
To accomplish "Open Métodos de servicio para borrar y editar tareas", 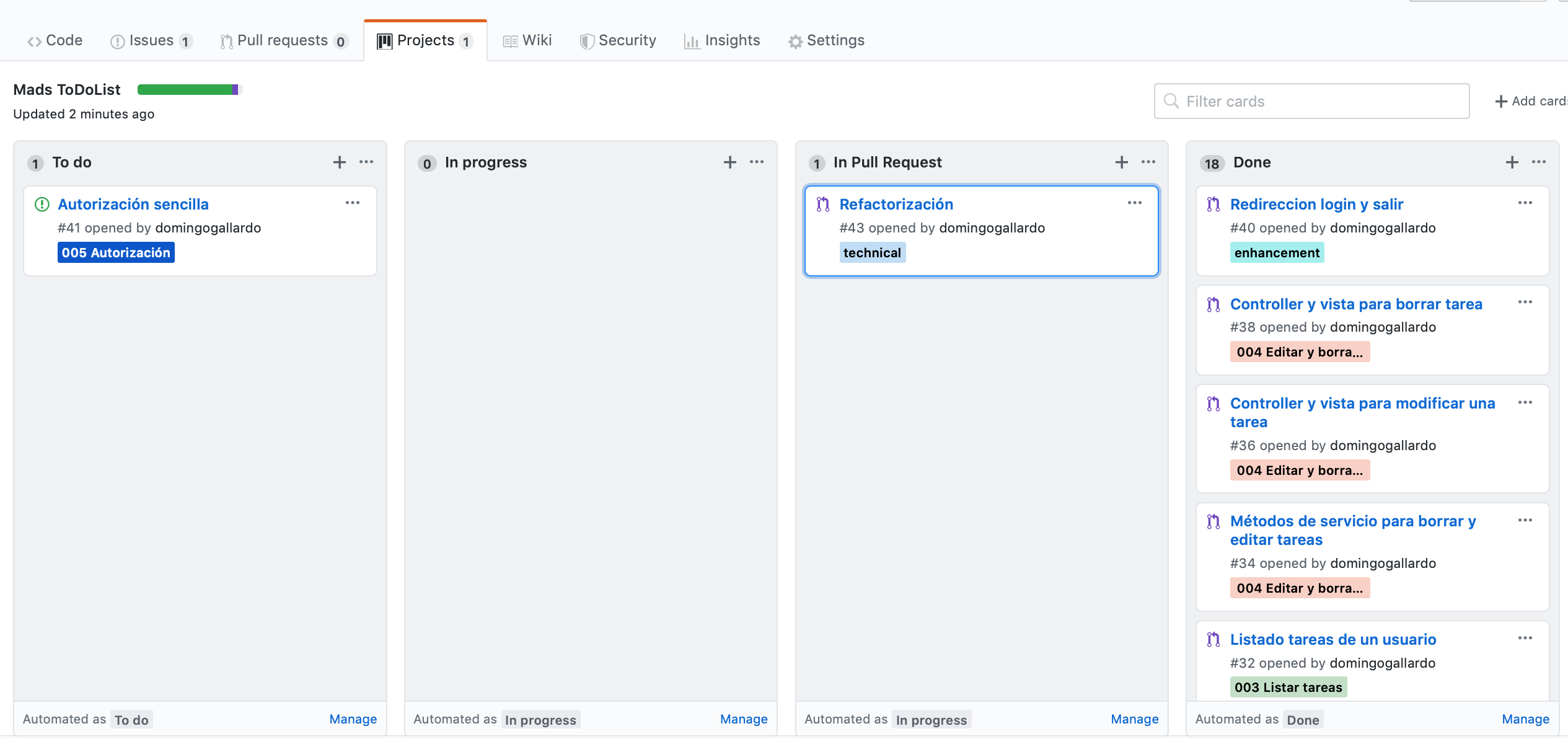I will (1353, 531).
